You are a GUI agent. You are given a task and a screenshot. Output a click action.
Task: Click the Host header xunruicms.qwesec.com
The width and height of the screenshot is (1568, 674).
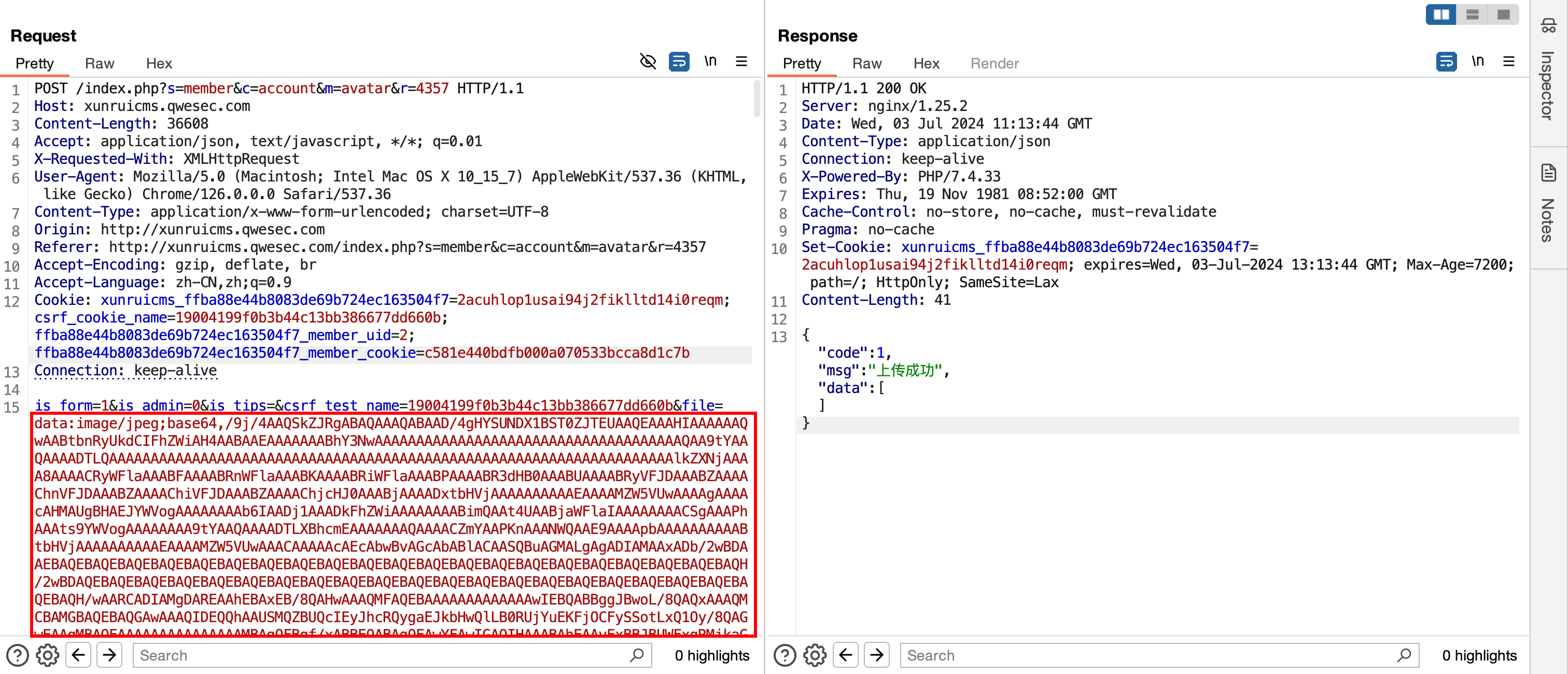point(142,107)
